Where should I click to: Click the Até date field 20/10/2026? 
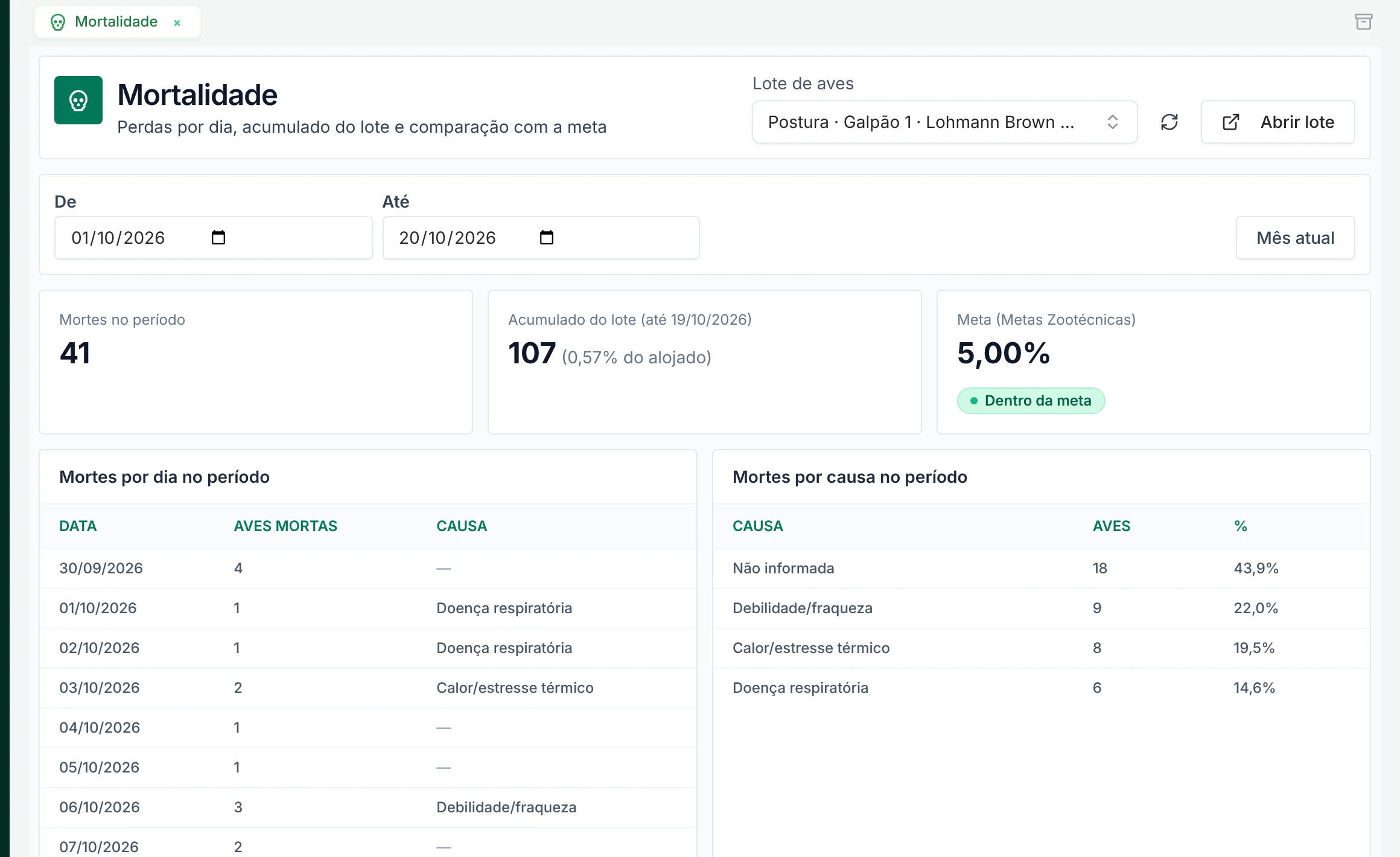click(x=541, y=238)
